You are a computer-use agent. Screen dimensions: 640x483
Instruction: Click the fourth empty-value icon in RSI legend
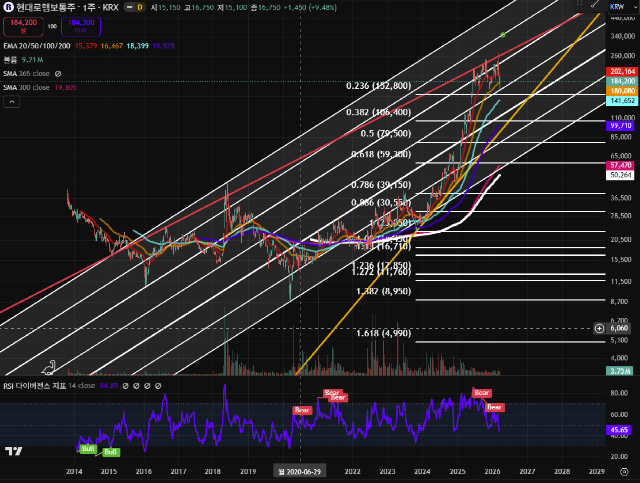158,385
